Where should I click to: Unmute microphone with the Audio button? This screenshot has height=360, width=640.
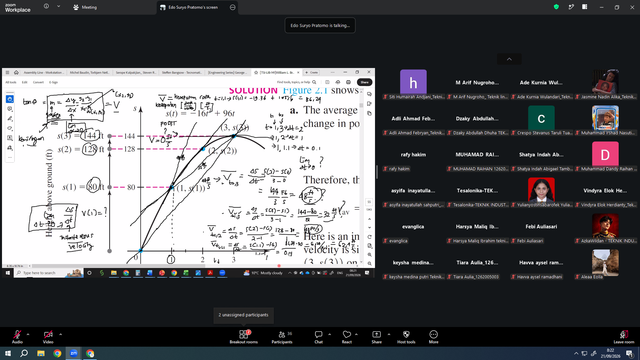[17, 337]
